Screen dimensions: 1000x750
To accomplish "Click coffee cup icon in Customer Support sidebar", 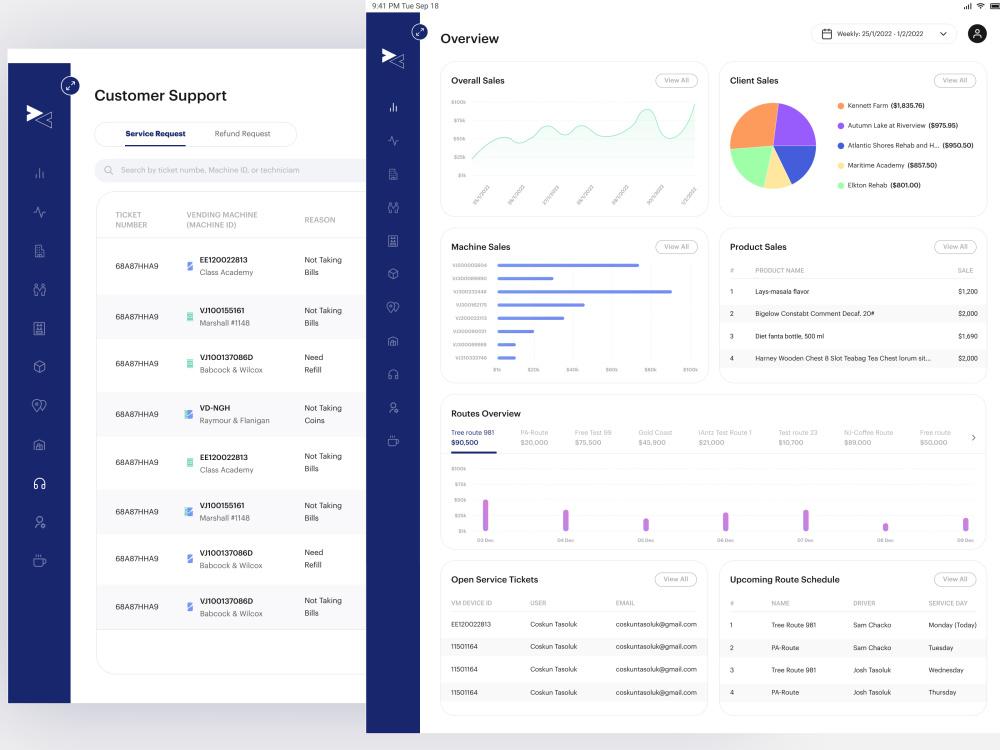I will (x=40, y=561).
